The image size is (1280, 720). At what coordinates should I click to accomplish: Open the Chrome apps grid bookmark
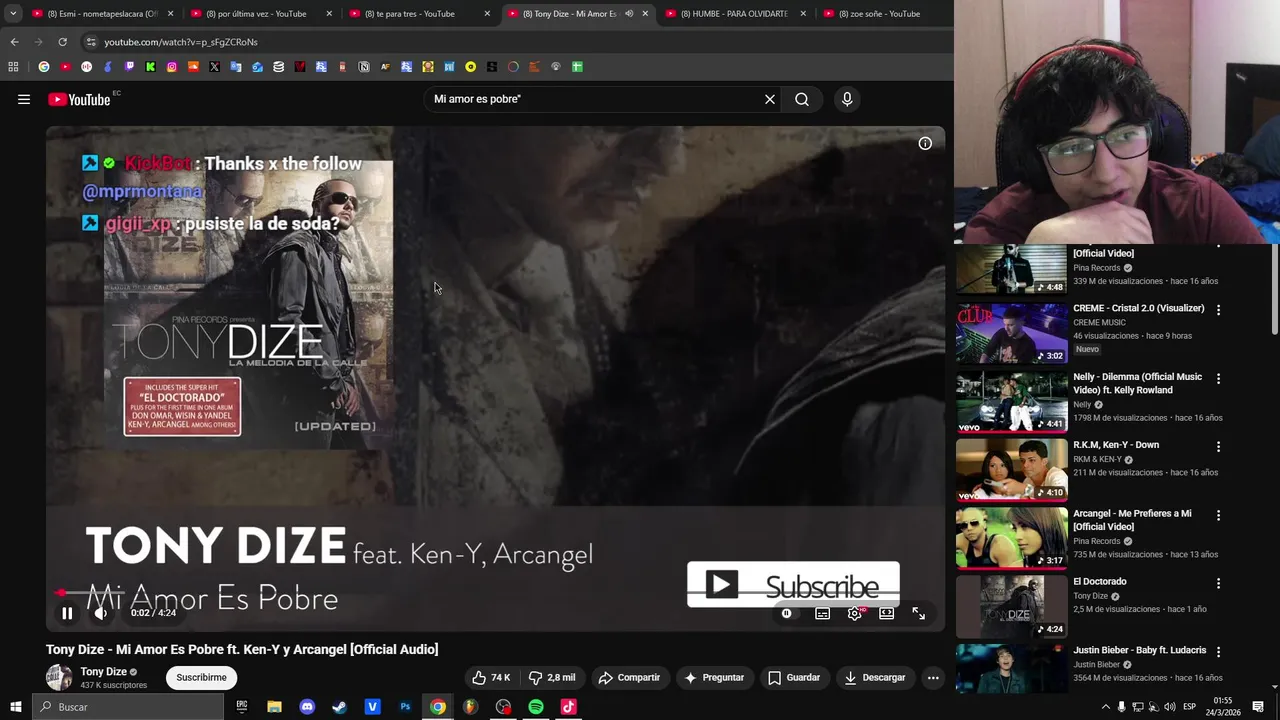pos(13,67)
